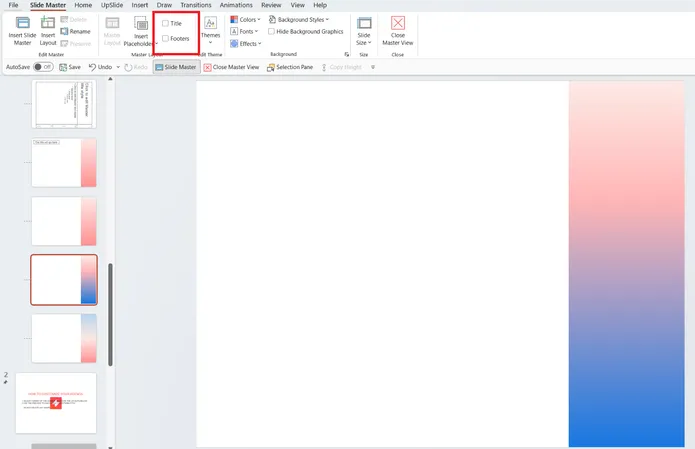Screen dimensions: 695x449
Task: Click Close Master View ribbon button
Action: [x=398, y=31]
